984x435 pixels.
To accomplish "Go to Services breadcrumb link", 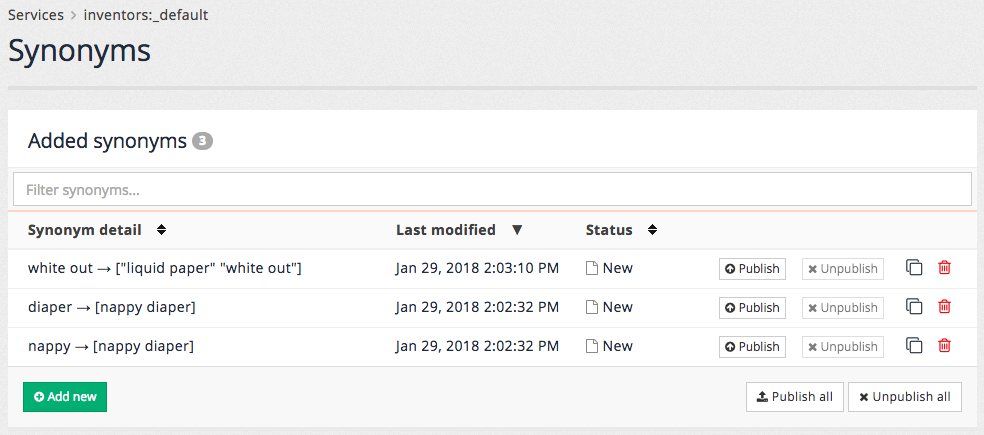I will click(36, 15).
